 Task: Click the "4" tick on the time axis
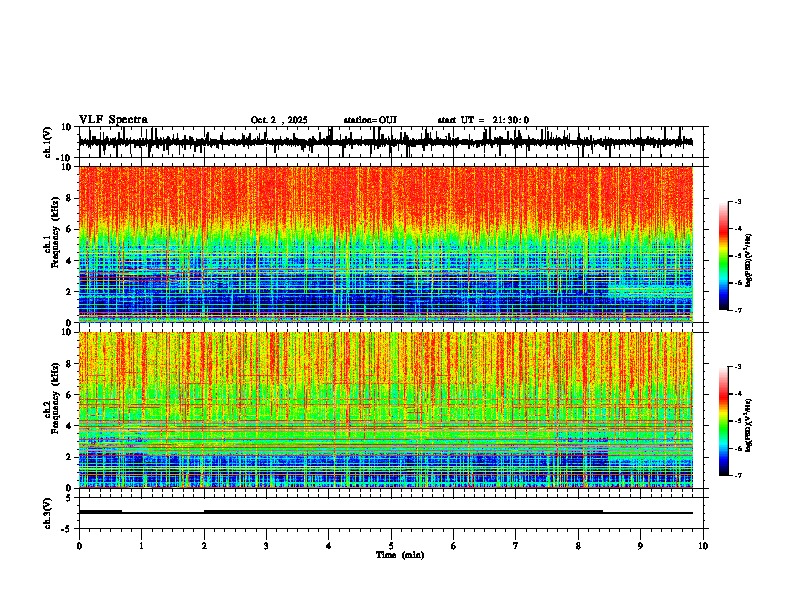coord(328,546)
